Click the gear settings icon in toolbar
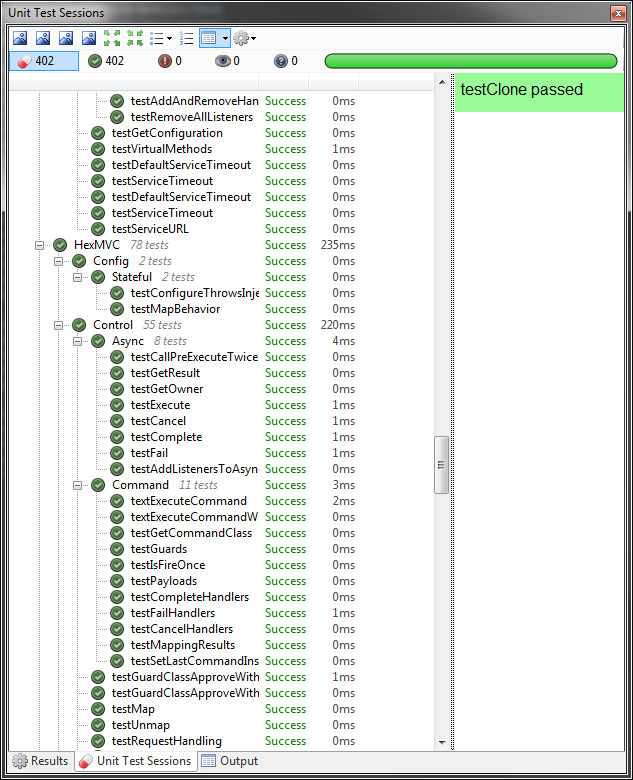Image resolution: width=633 pixels, height=780 pixels. pos(241,38)
